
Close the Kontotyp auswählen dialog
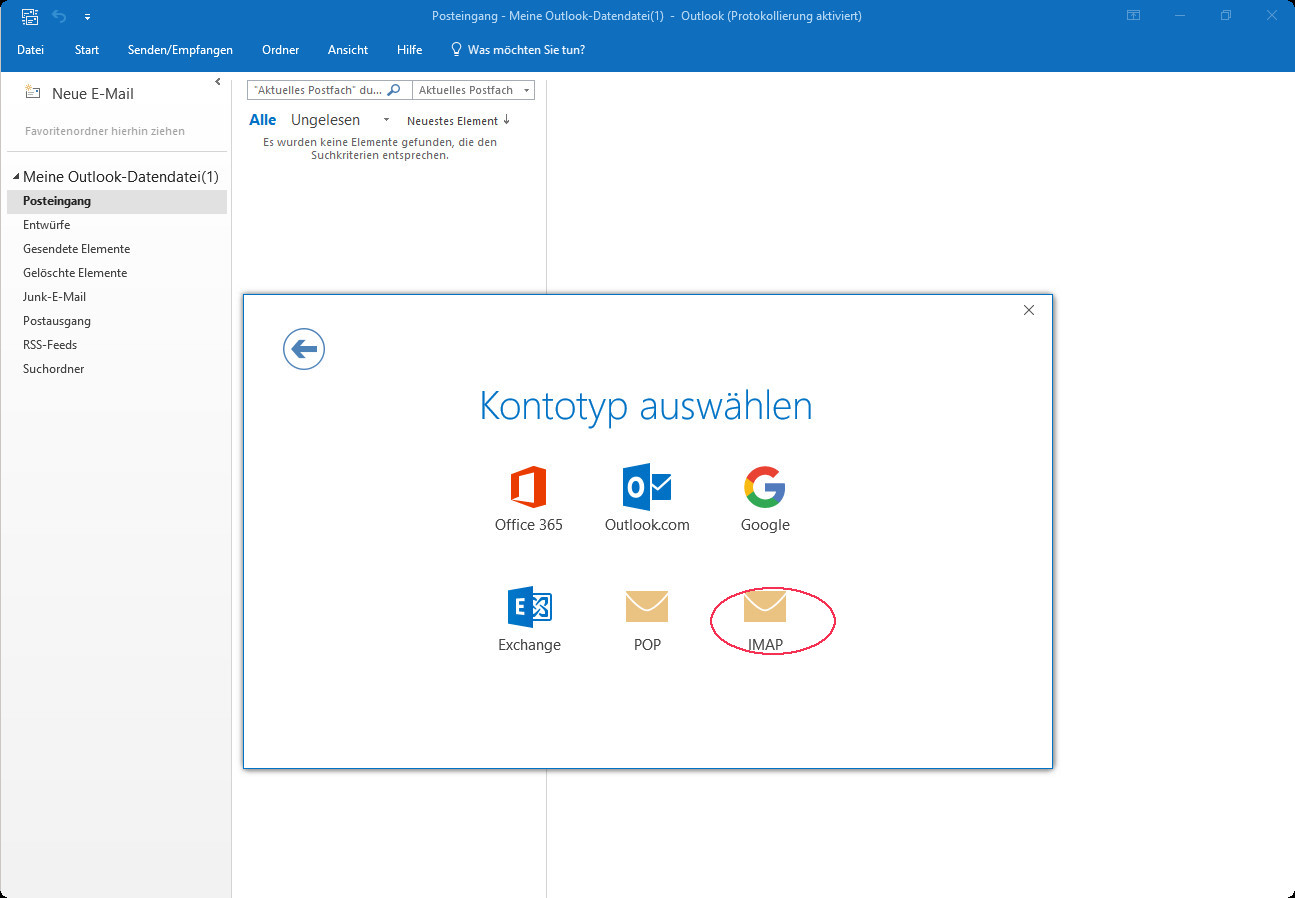tap(1029, 310)
